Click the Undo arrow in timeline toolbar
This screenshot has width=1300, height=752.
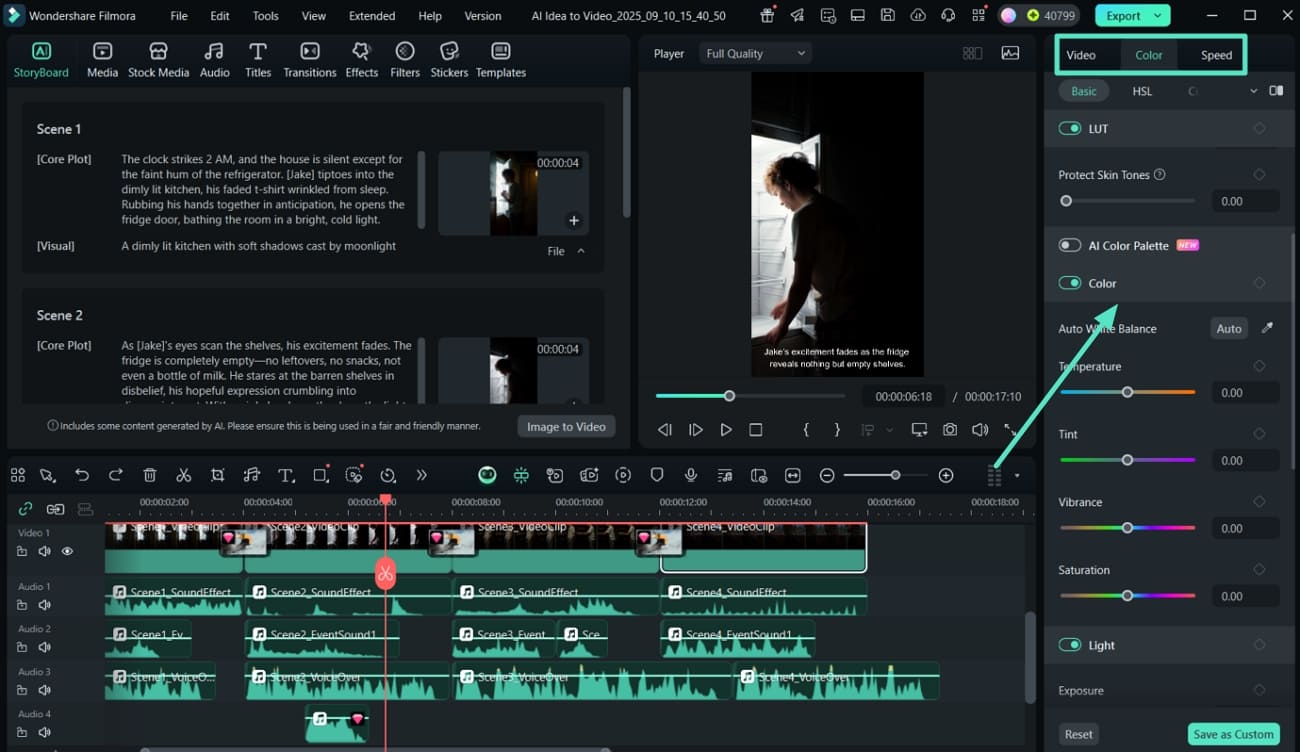[x=82, y=475]
